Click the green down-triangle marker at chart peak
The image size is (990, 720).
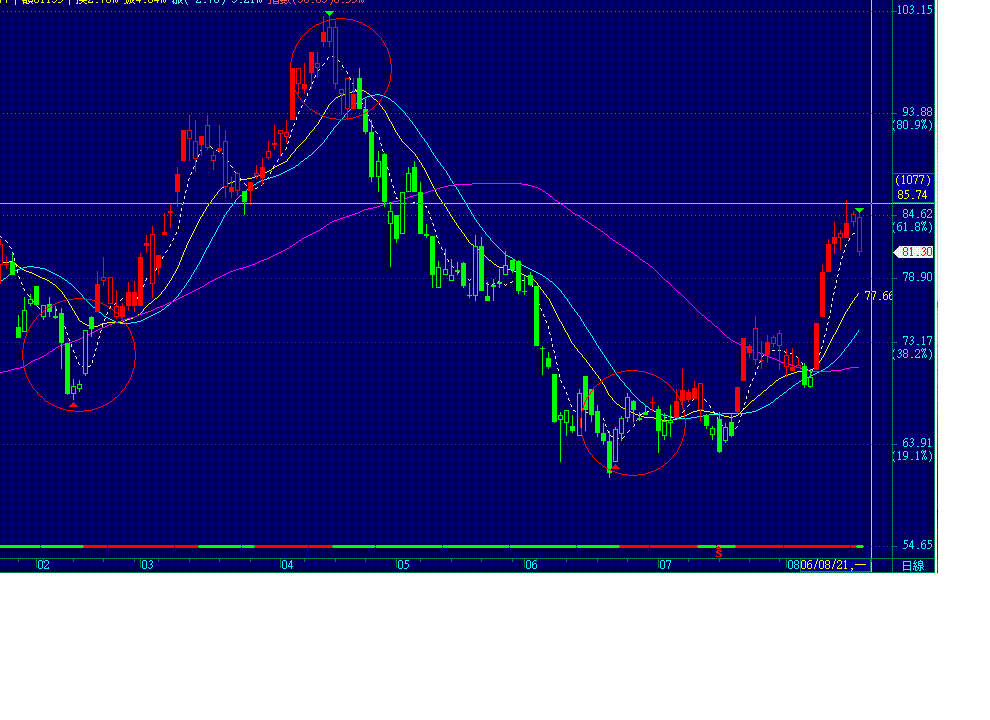click(x=328, y=13)
